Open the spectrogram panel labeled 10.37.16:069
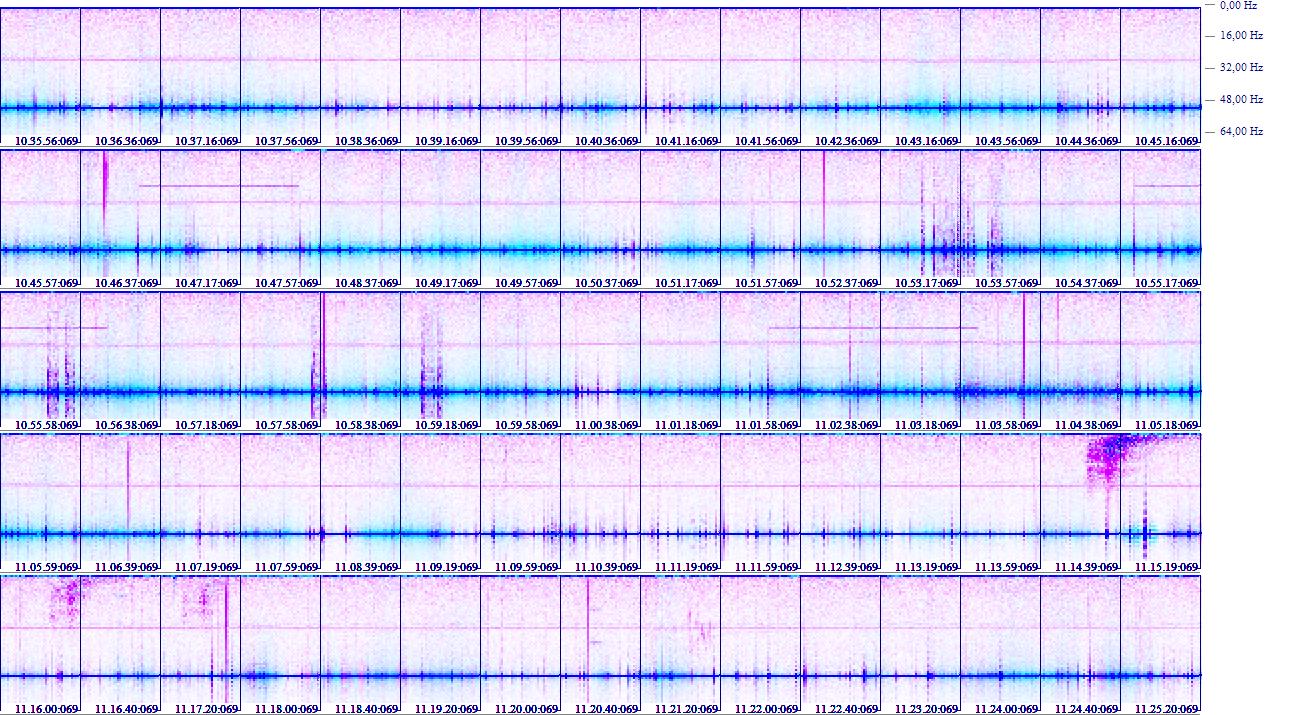The image size is (1303, 715). pyautogui.click(x=200, y=77)
